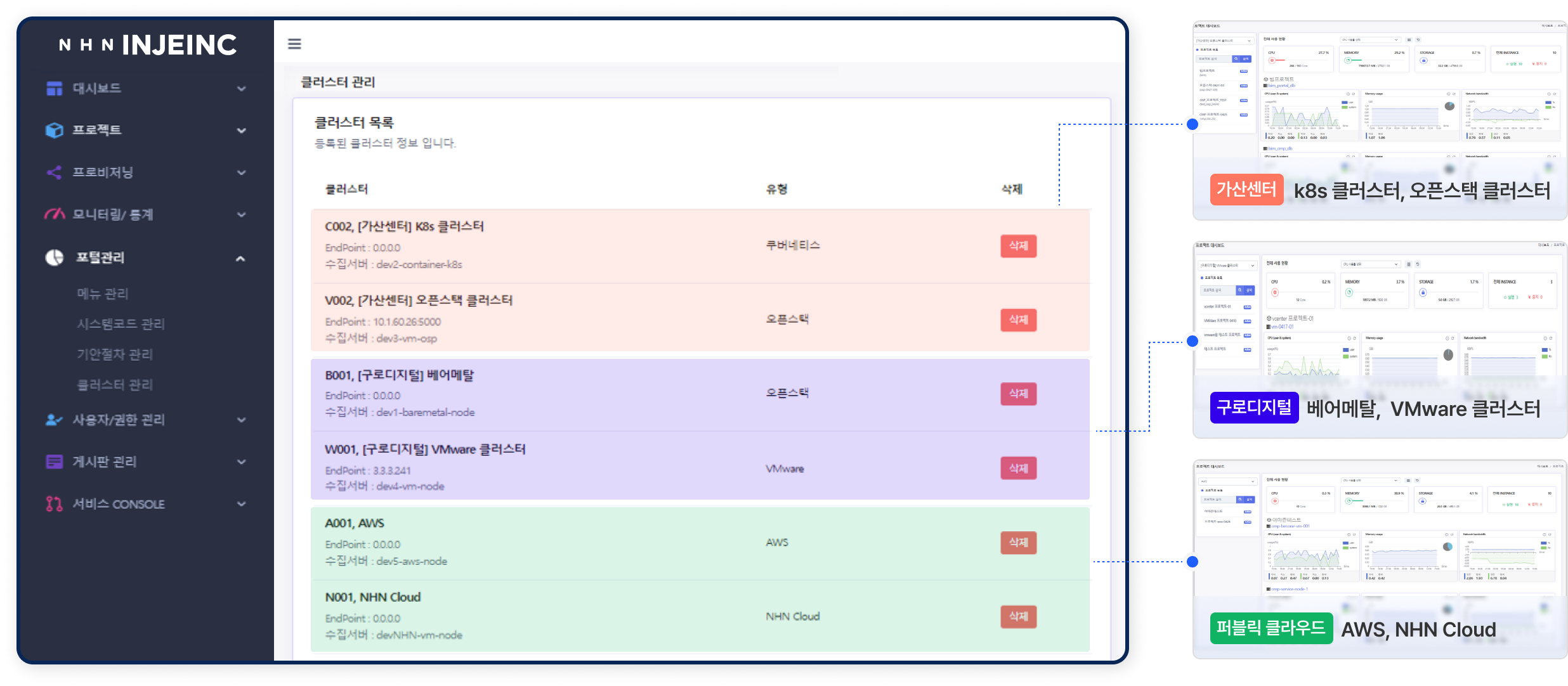
Task: Expand the 서비스 CONSOLE chevron
Action: pos(241,504)
